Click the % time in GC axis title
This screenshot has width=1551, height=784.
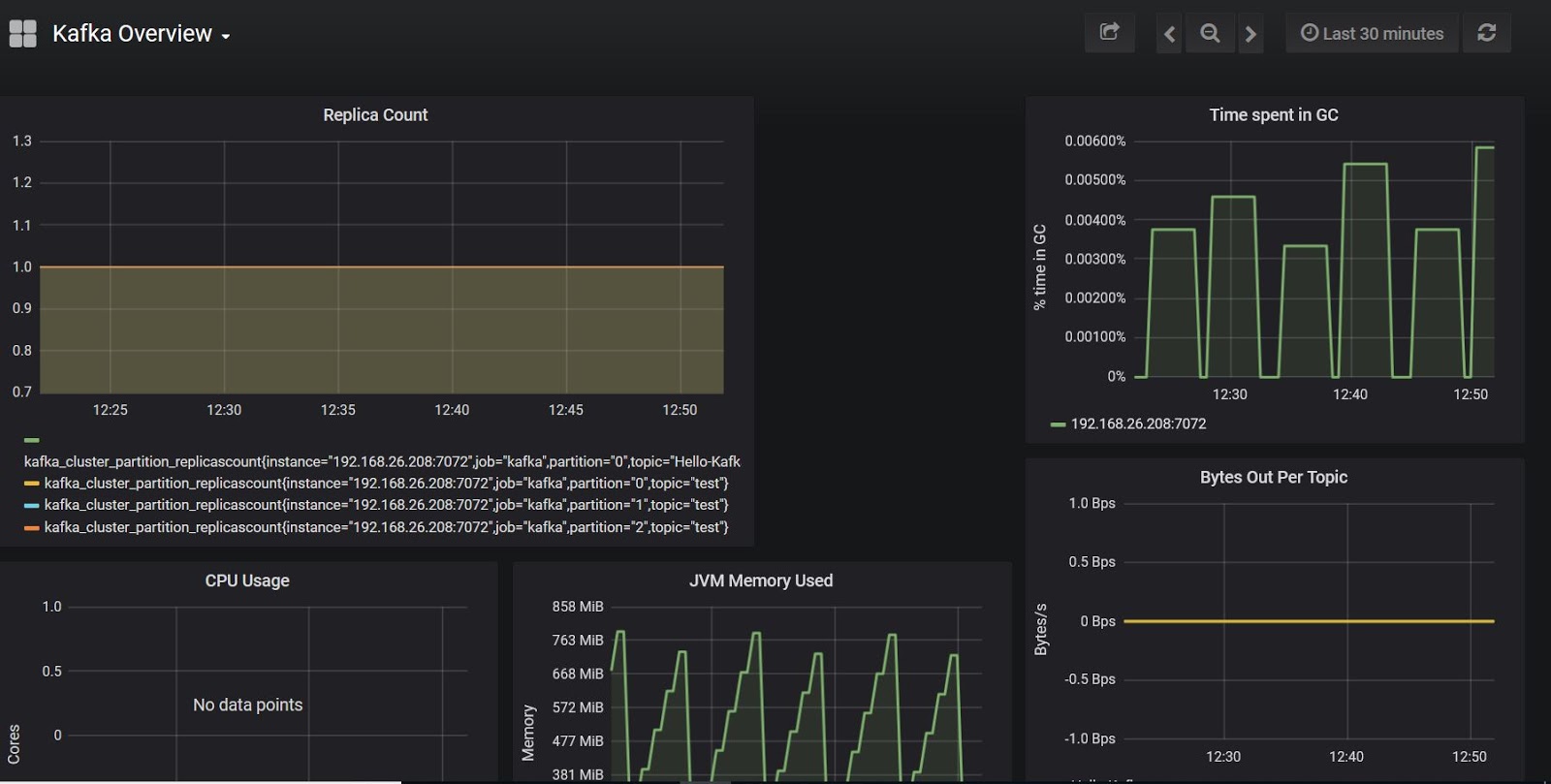click(1040, 267)
